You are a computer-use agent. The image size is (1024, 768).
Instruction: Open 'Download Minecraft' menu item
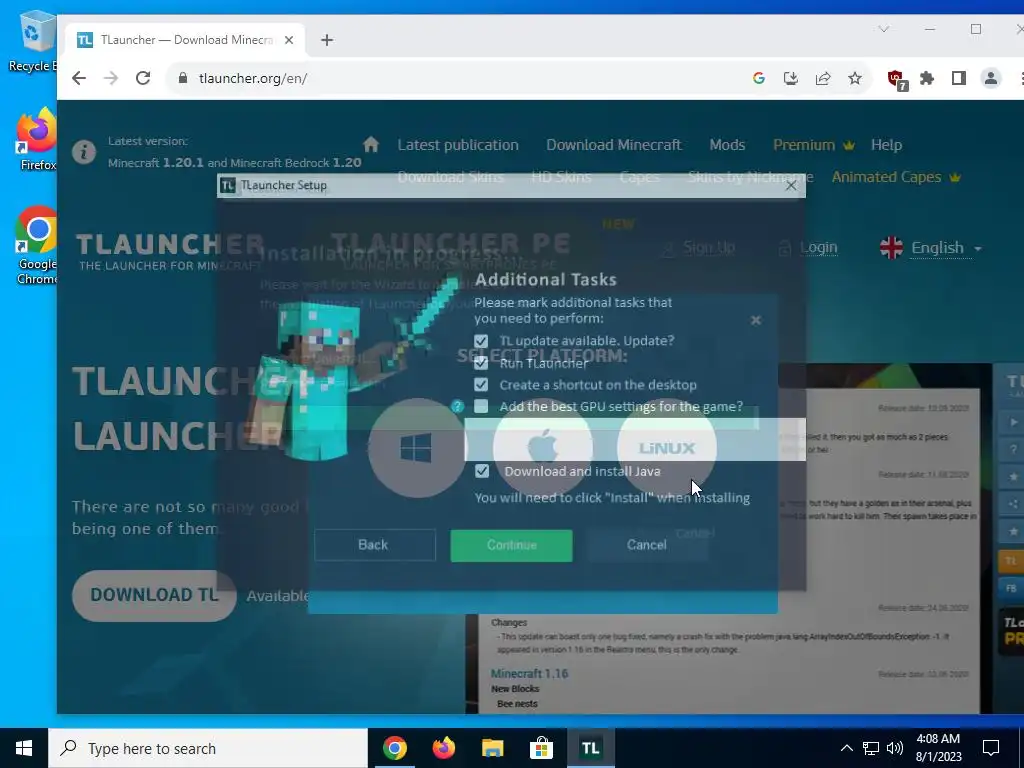coord(614,145)
